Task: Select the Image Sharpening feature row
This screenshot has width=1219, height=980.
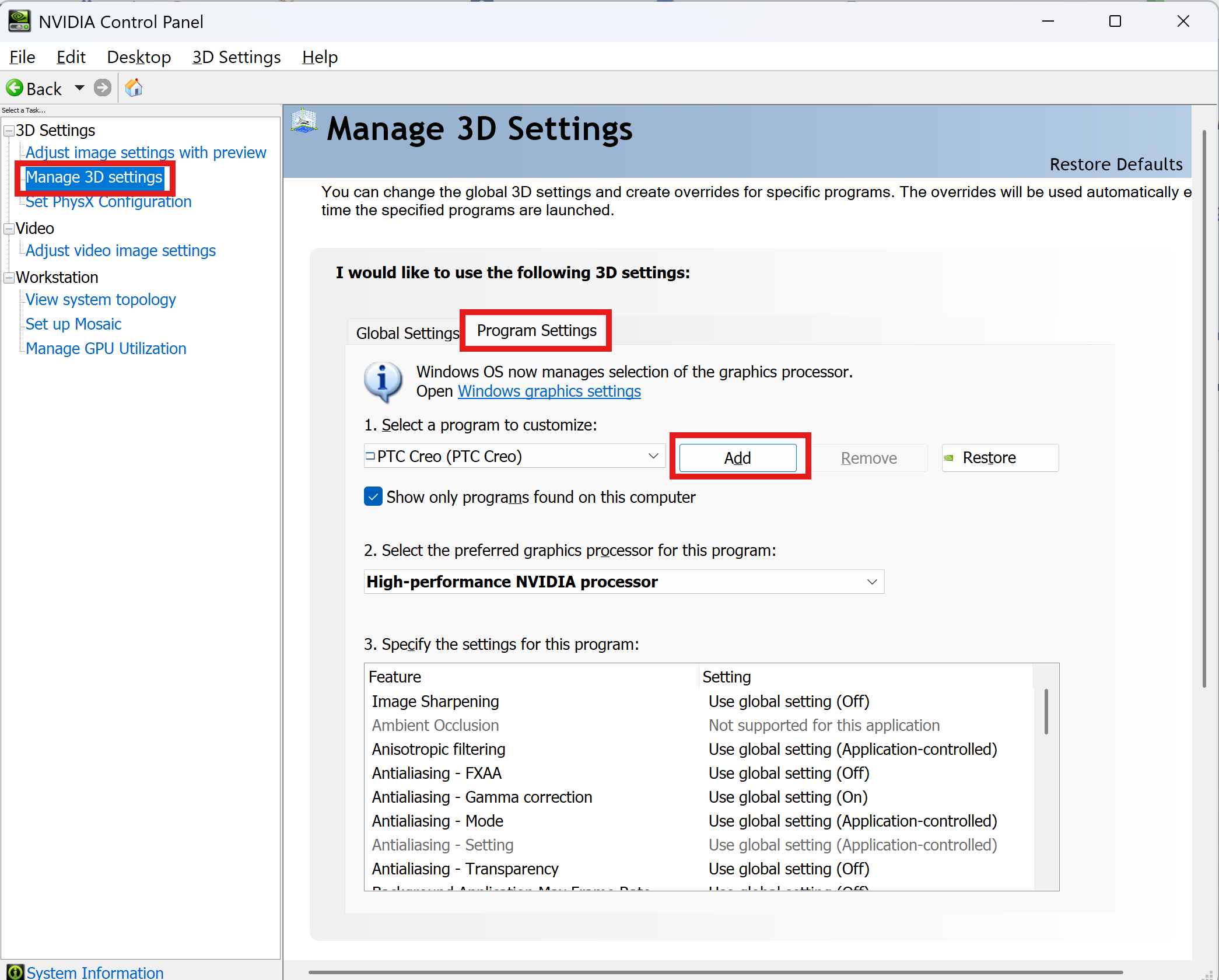Action: pyautogui.click(x=699, y=702)
